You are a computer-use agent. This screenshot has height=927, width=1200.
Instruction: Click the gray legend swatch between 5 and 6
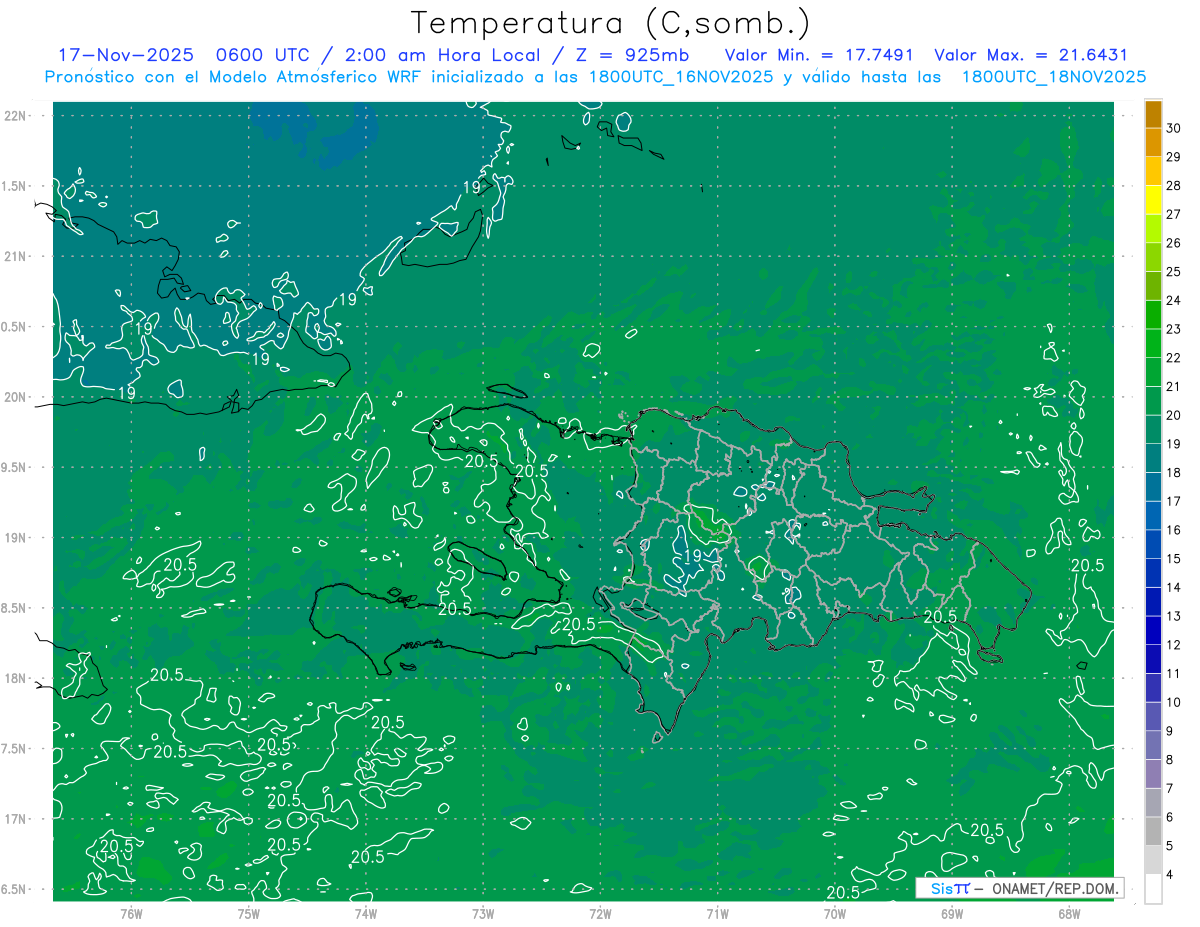point(1153,832)
